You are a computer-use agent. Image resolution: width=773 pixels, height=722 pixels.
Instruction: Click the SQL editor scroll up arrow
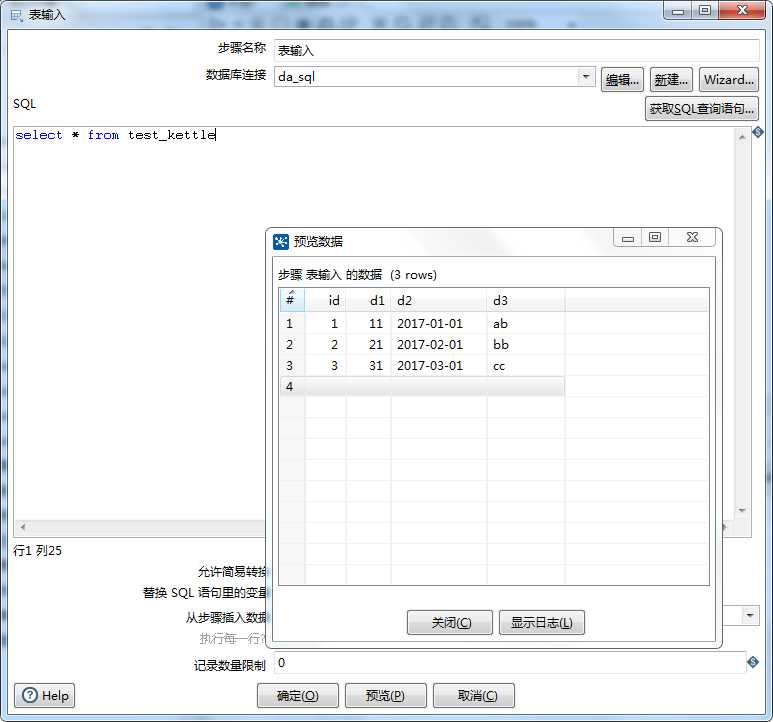[x=742, y=138]
